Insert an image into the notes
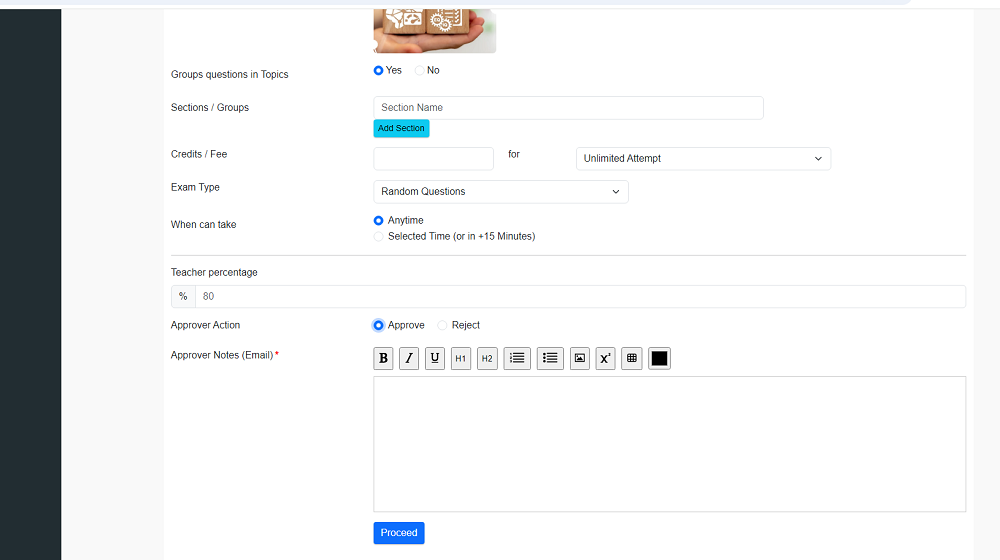This screenshot has height=560, width=1000. [580, 358]
